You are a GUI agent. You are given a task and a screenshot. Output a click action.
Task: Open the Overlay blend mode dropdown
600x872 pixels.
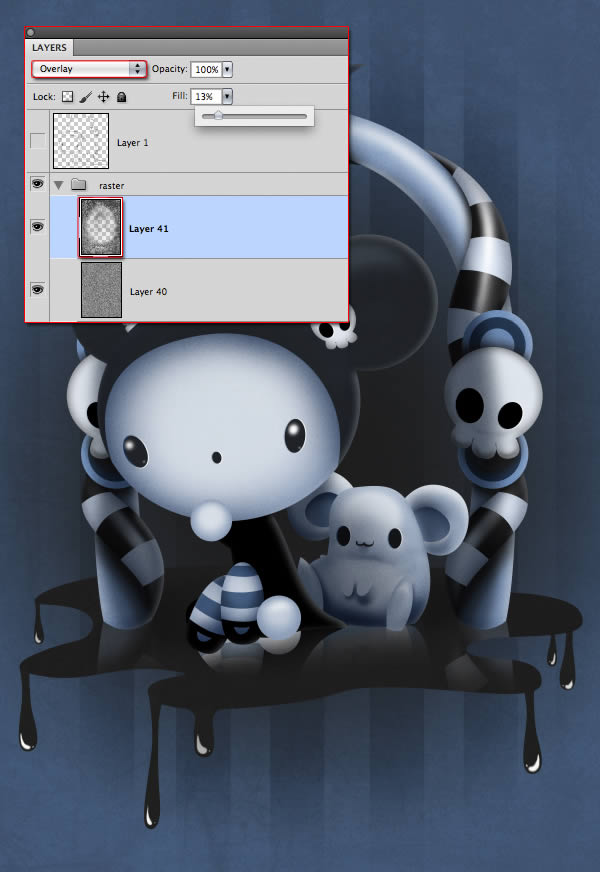point(89,69)
